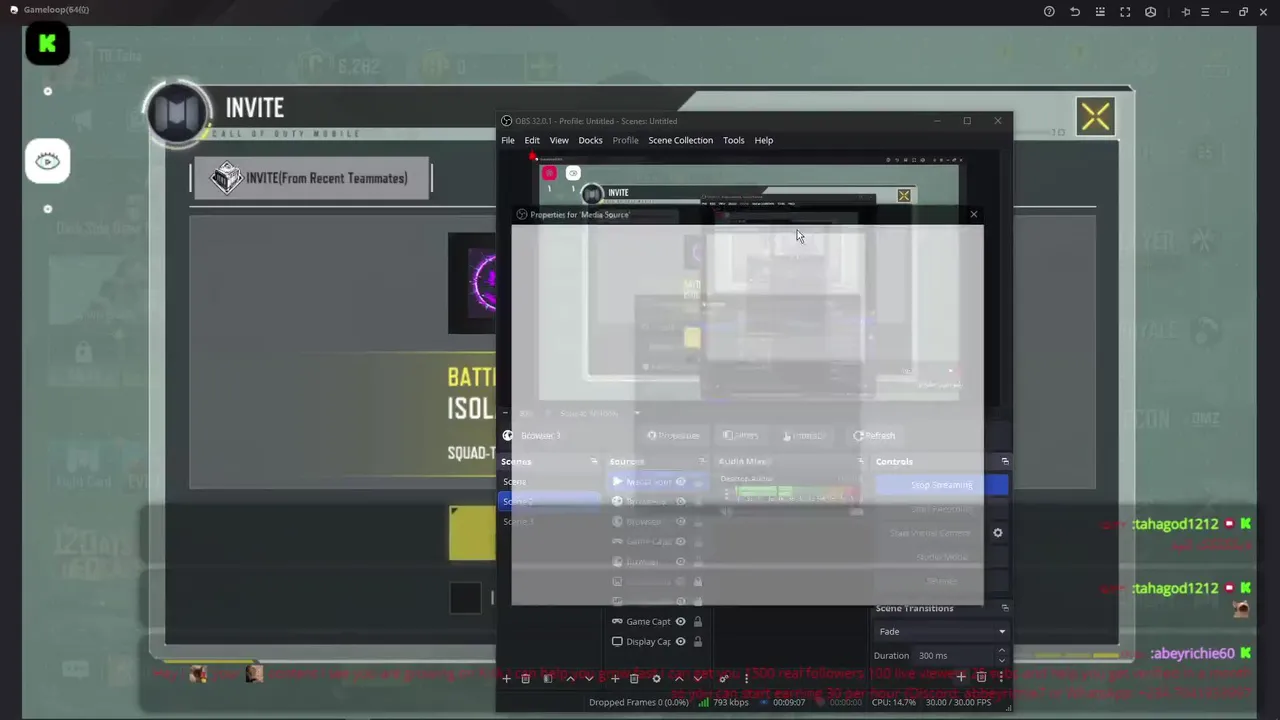Toggle Gameloop fullscreen icon
Image resolution: width=1280 pixels, height=720 pixels.
coord(1125,11)
